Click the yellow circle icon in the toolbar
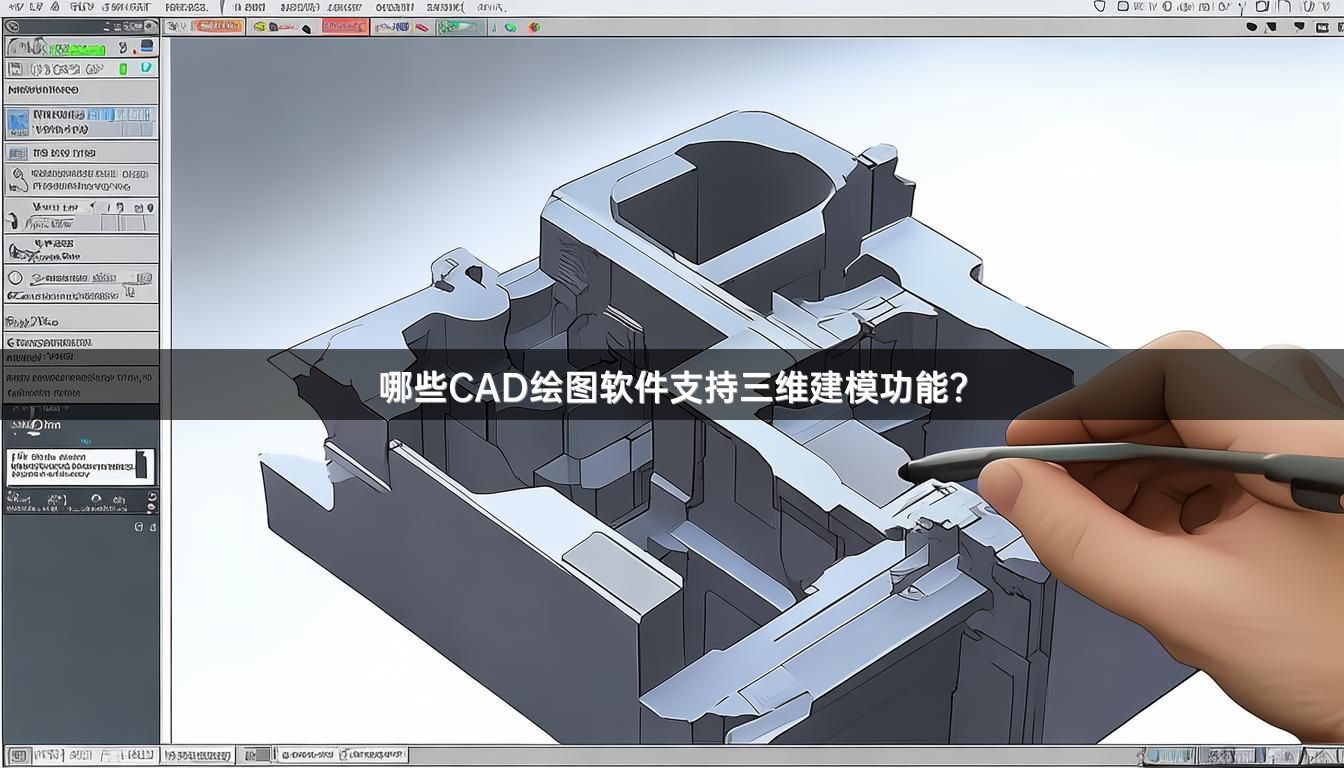 tap(259, 27)
